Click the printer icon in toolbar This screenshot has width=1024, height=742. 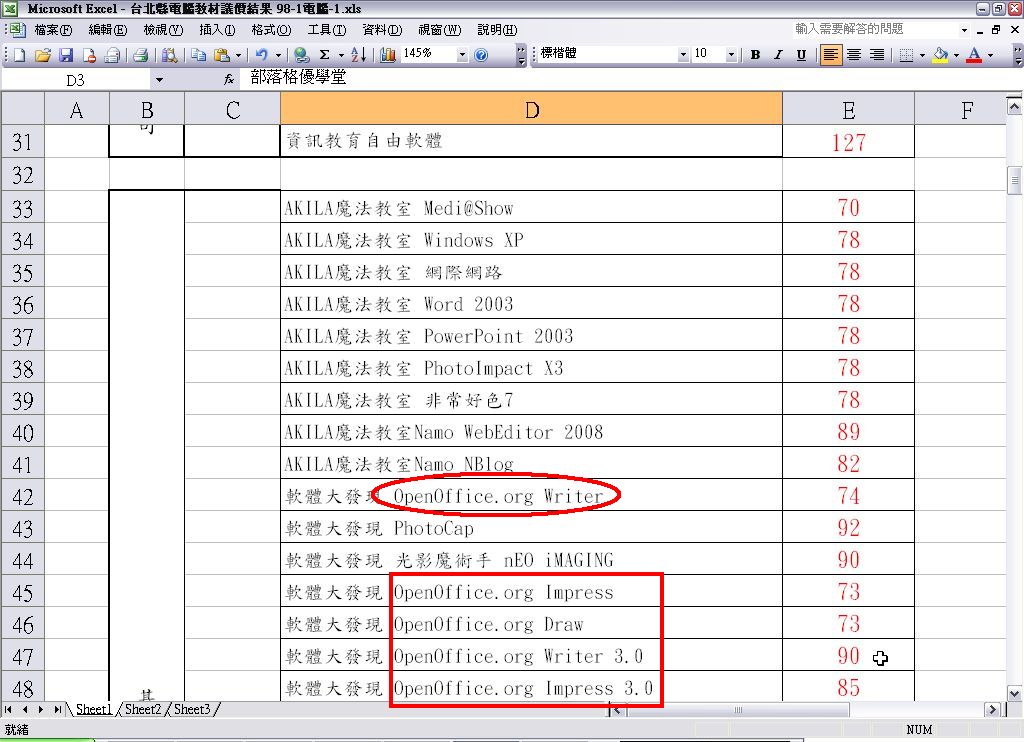coord(140,56)
